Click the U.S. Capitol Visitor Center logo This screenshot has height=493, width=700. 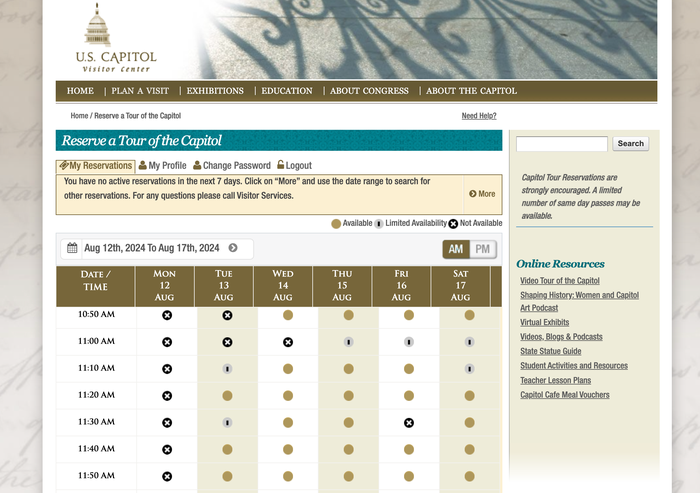[x=116, y=38]
